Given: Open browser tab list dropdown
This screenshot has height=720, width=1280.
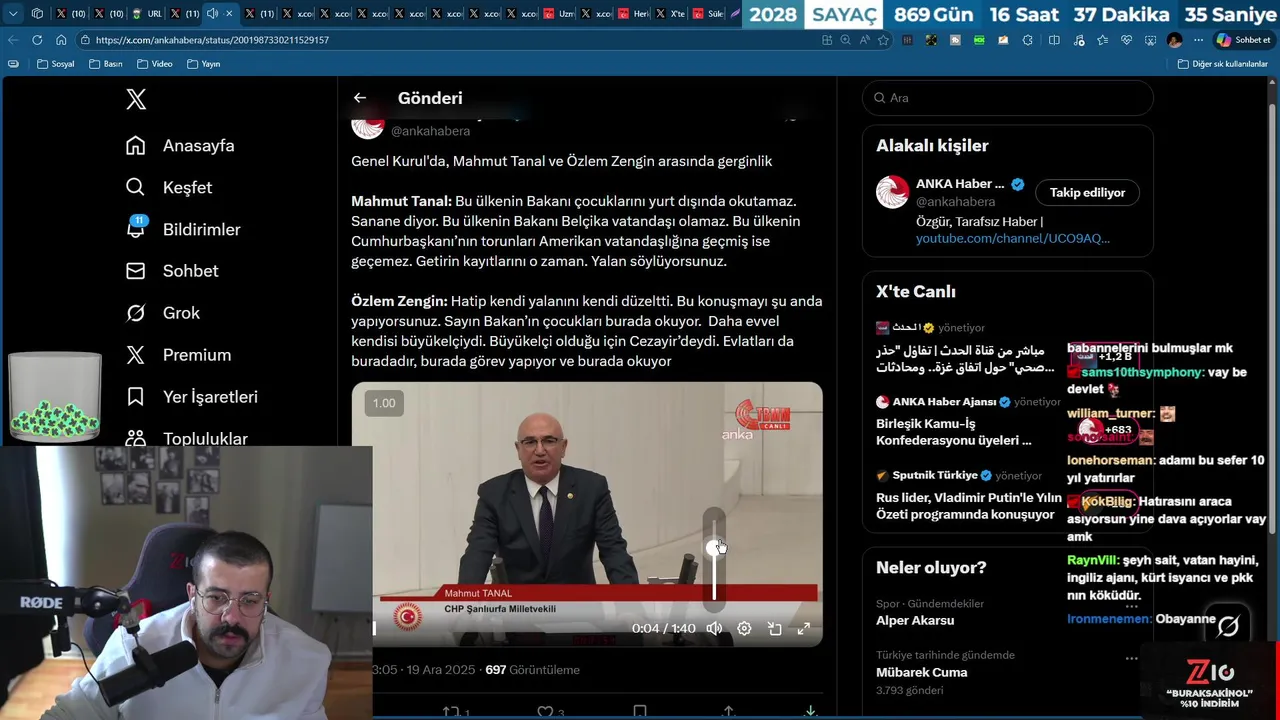Looking at the screenshot, I should coord(13,13).
